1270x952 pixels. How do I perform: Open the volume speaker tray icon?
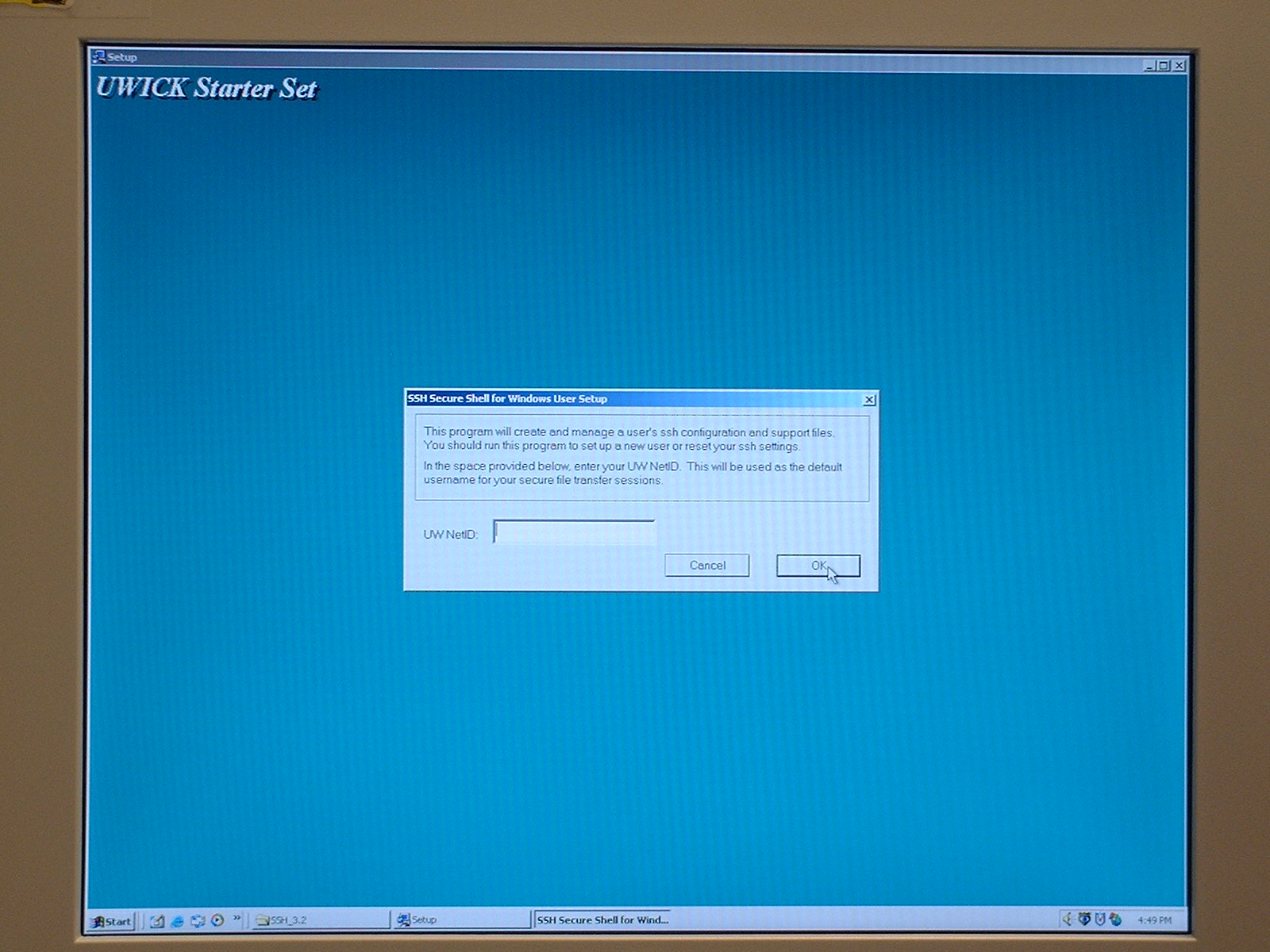(x=1068, y=919)
